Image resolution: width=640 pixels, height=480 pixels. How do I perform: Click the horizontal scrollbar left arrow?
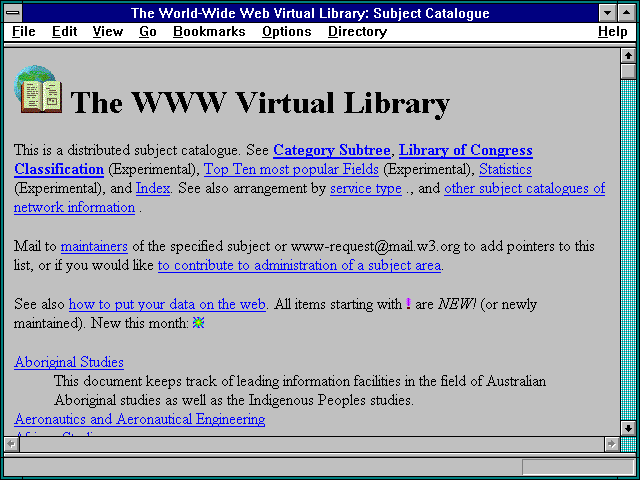pos(11,444)
